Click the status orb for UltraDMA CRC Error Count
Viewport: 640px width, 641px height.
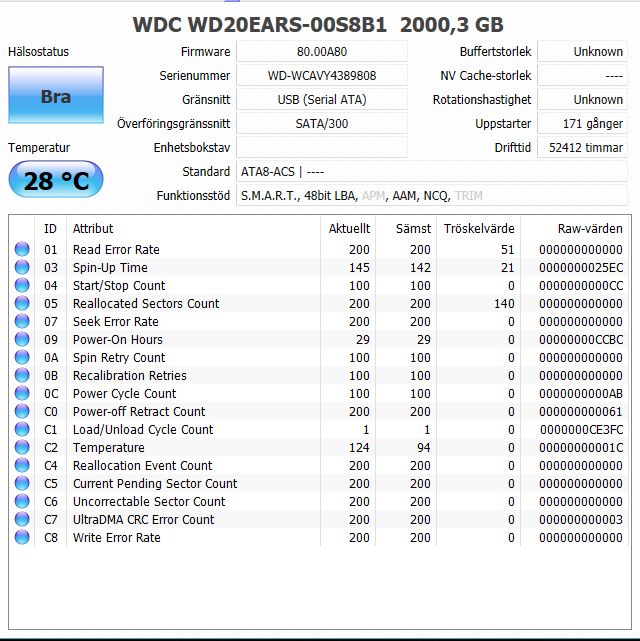[22, 520]
